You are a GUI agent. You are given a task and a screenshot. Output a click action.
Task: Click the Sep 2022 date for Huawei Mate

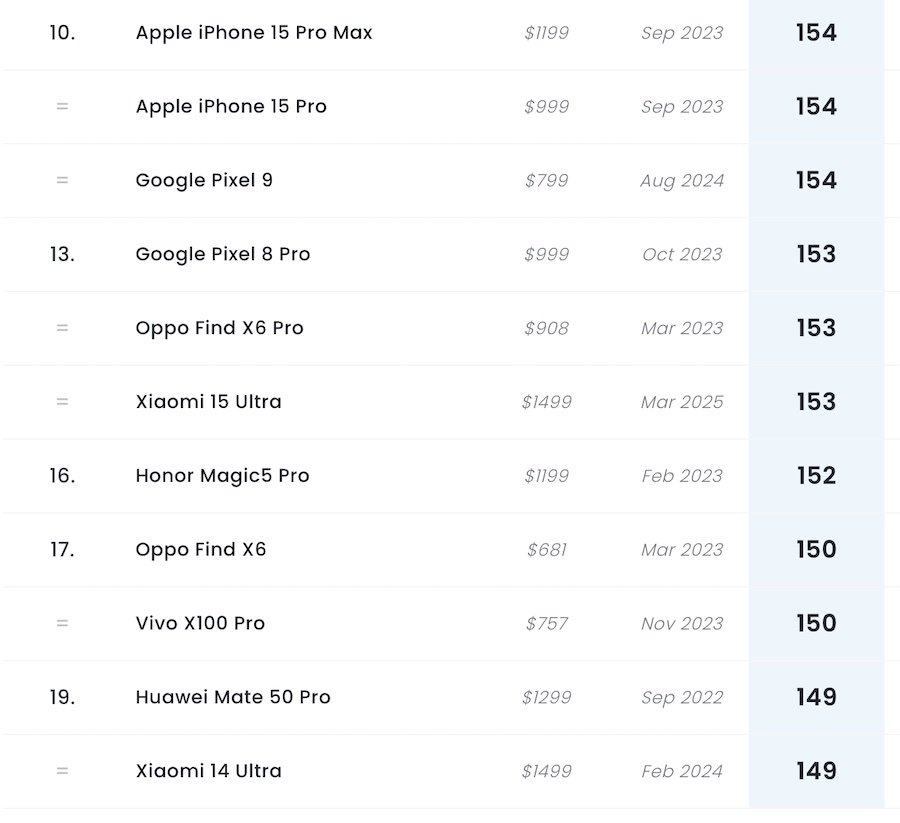coord(682,697)
